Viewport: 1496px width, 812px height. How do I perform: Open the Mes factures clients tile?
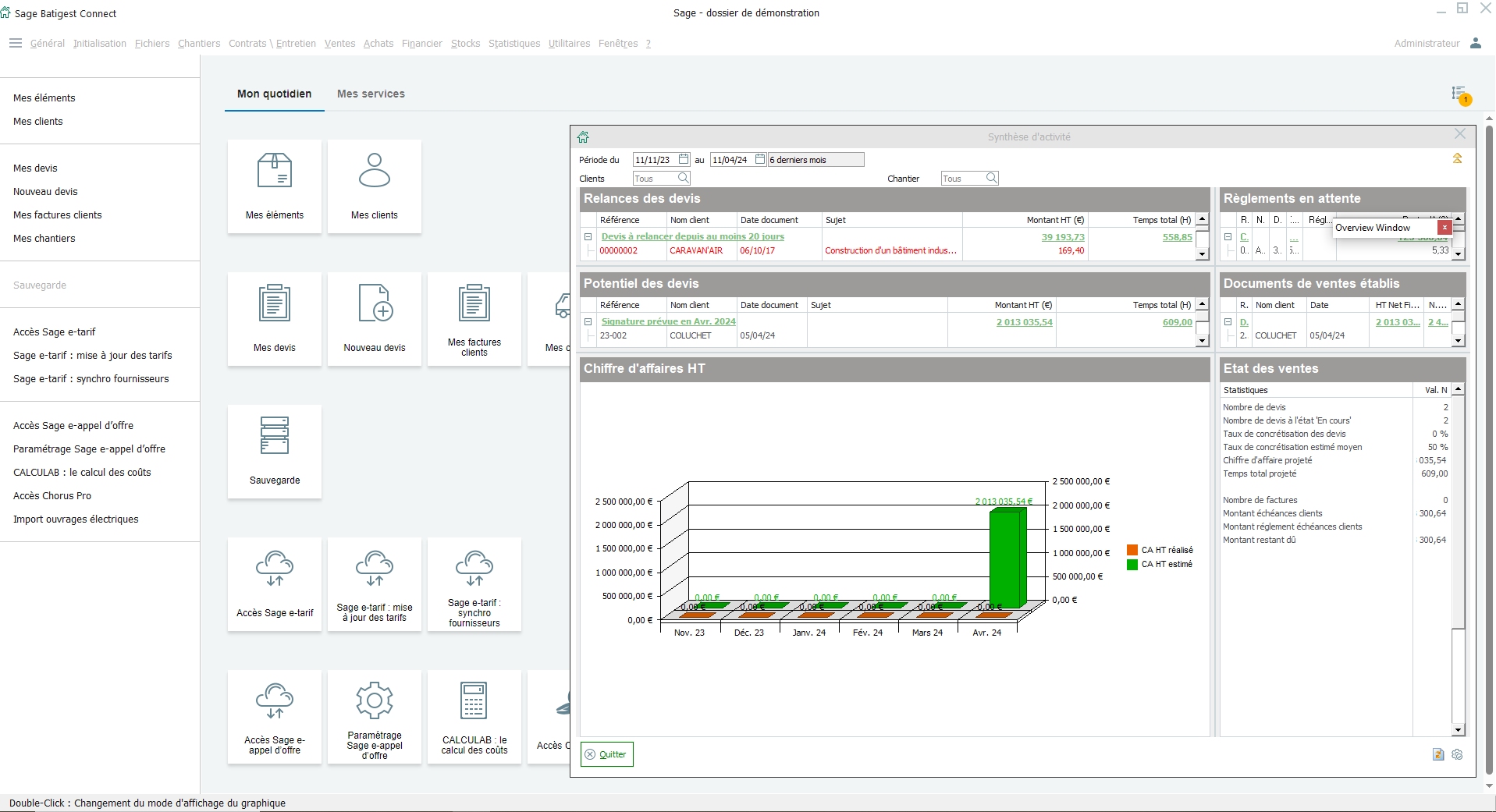[474, 319]
